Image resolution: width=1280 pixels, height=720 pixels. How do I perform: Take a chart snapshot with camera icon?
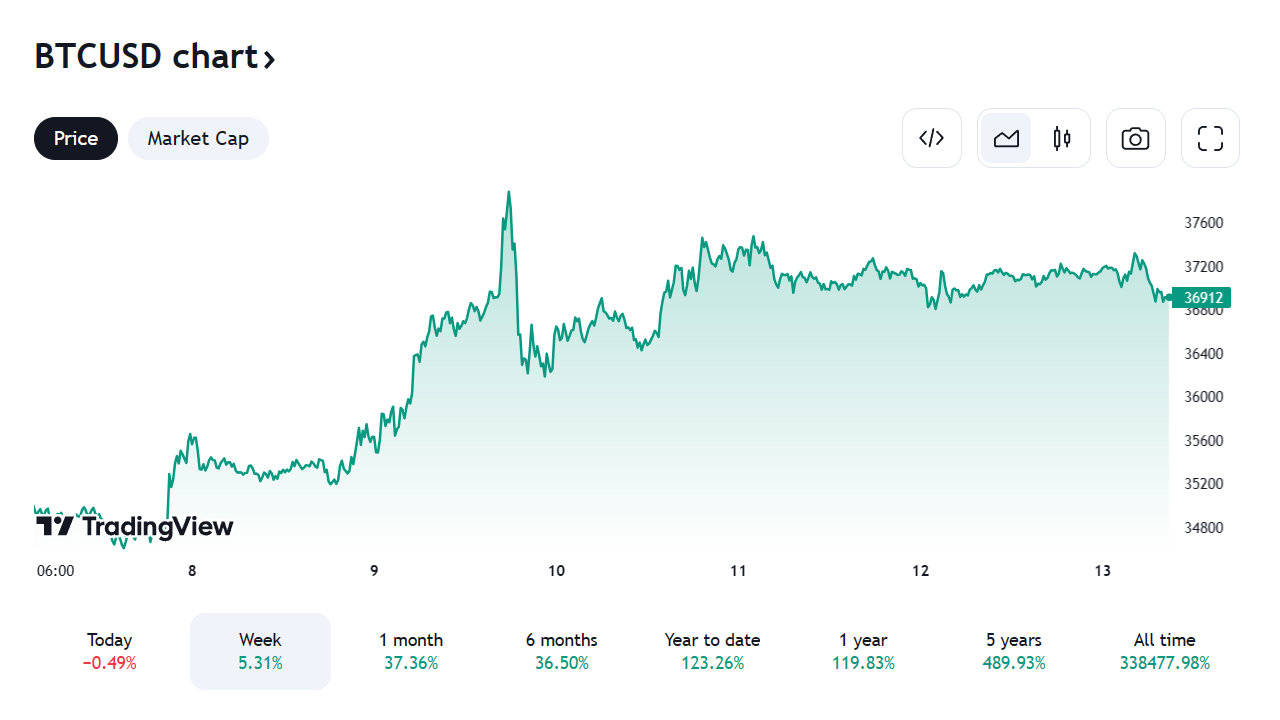click(x=1135, y=138)
